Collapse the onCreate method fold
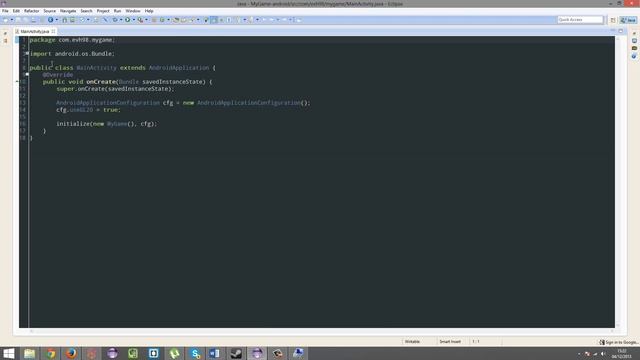Image resolution: width=640 pixels, height=360 pixels. tap(27, 75)
